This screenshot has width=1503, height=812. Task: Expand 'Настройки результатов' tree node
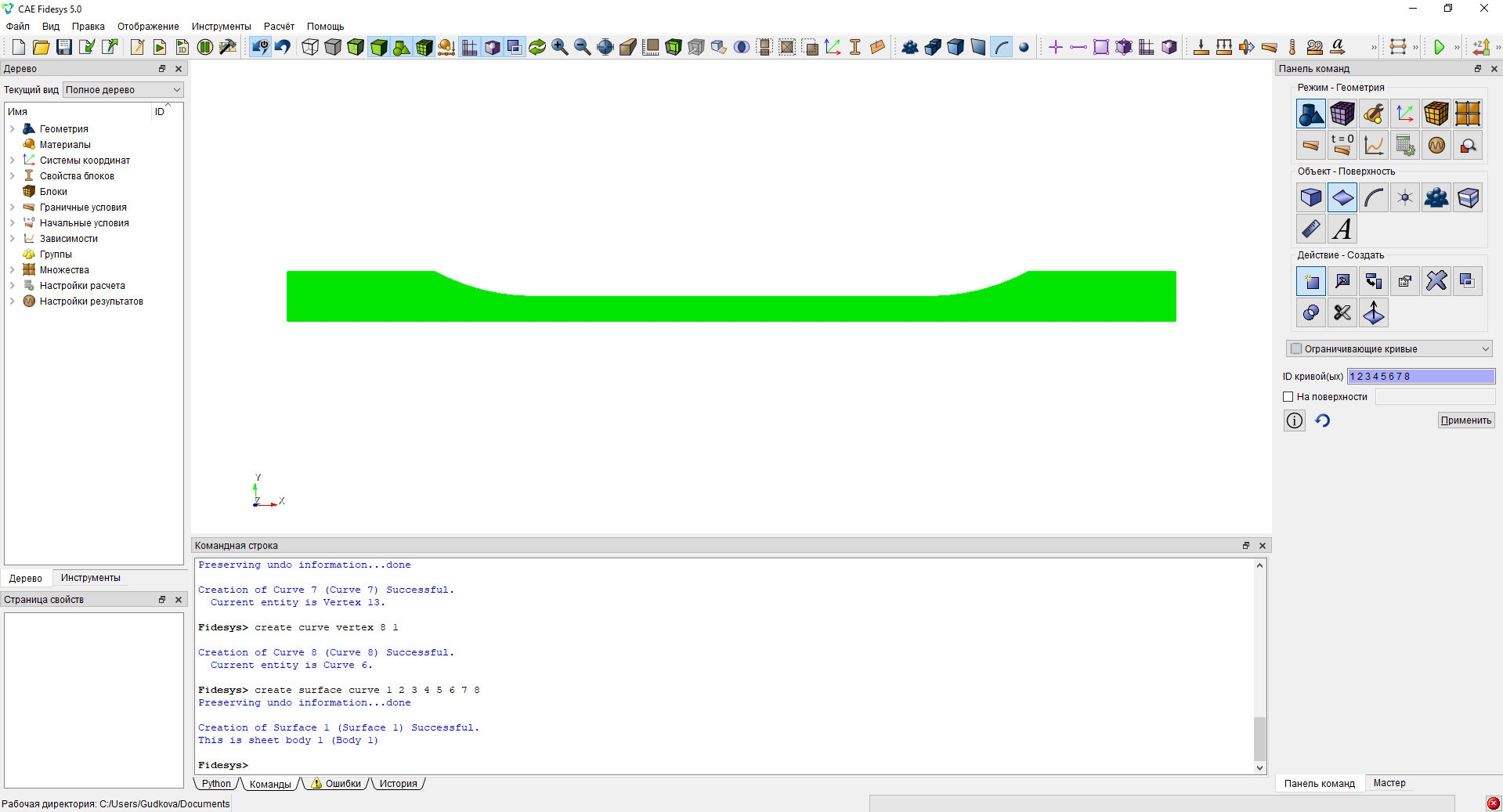tap(13, 301)
